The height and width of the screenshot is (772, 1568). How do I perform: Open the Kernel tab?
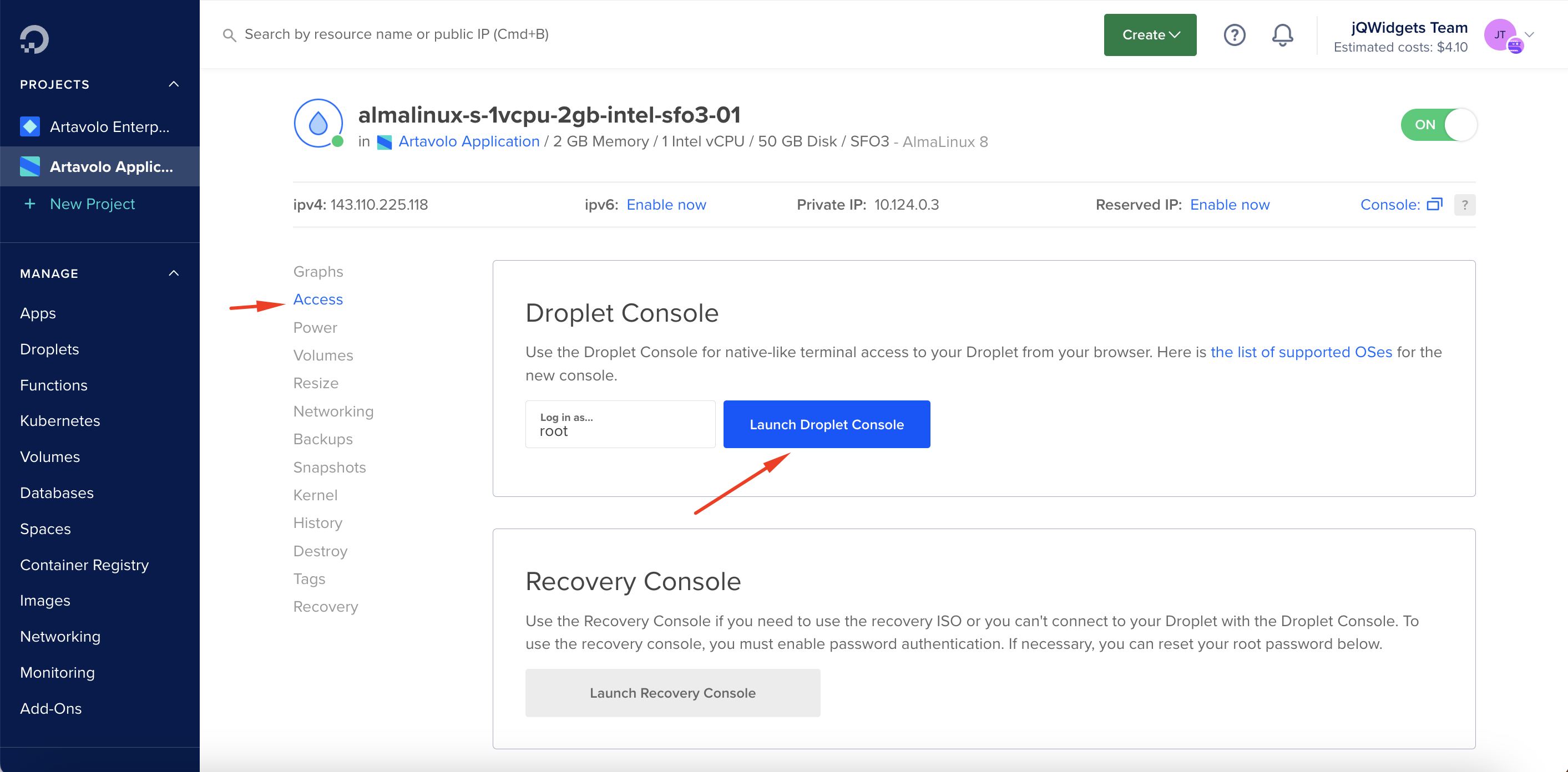(x=315, y=495)
